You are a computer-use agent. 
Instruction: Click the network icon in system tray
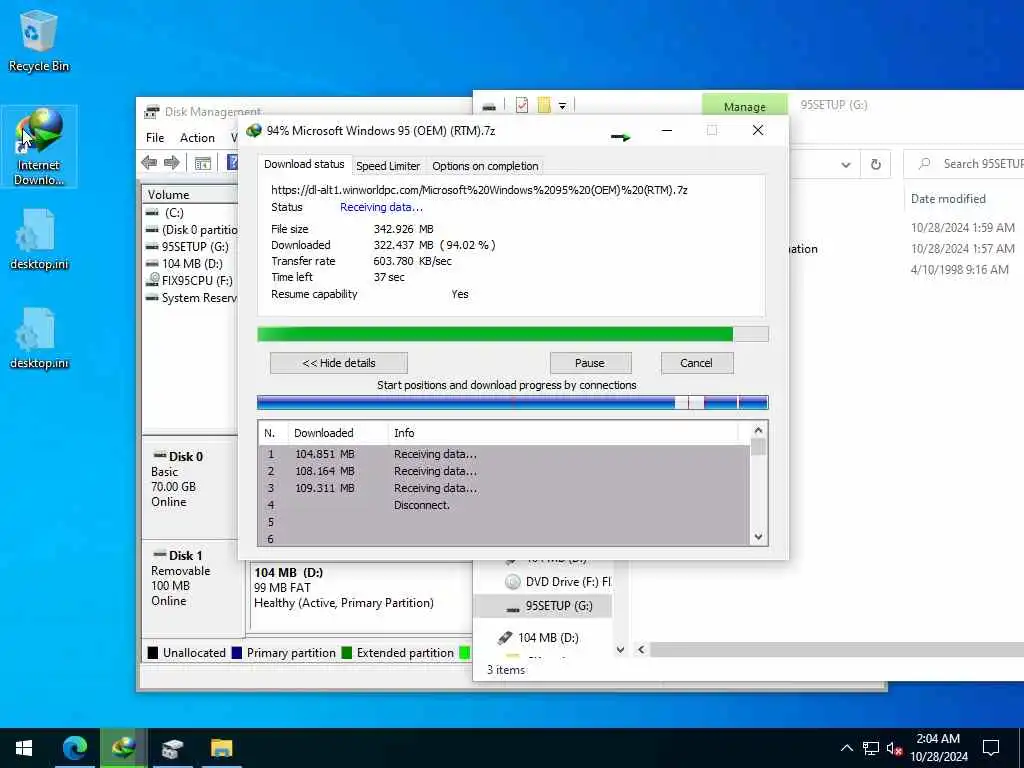(871, 748)
